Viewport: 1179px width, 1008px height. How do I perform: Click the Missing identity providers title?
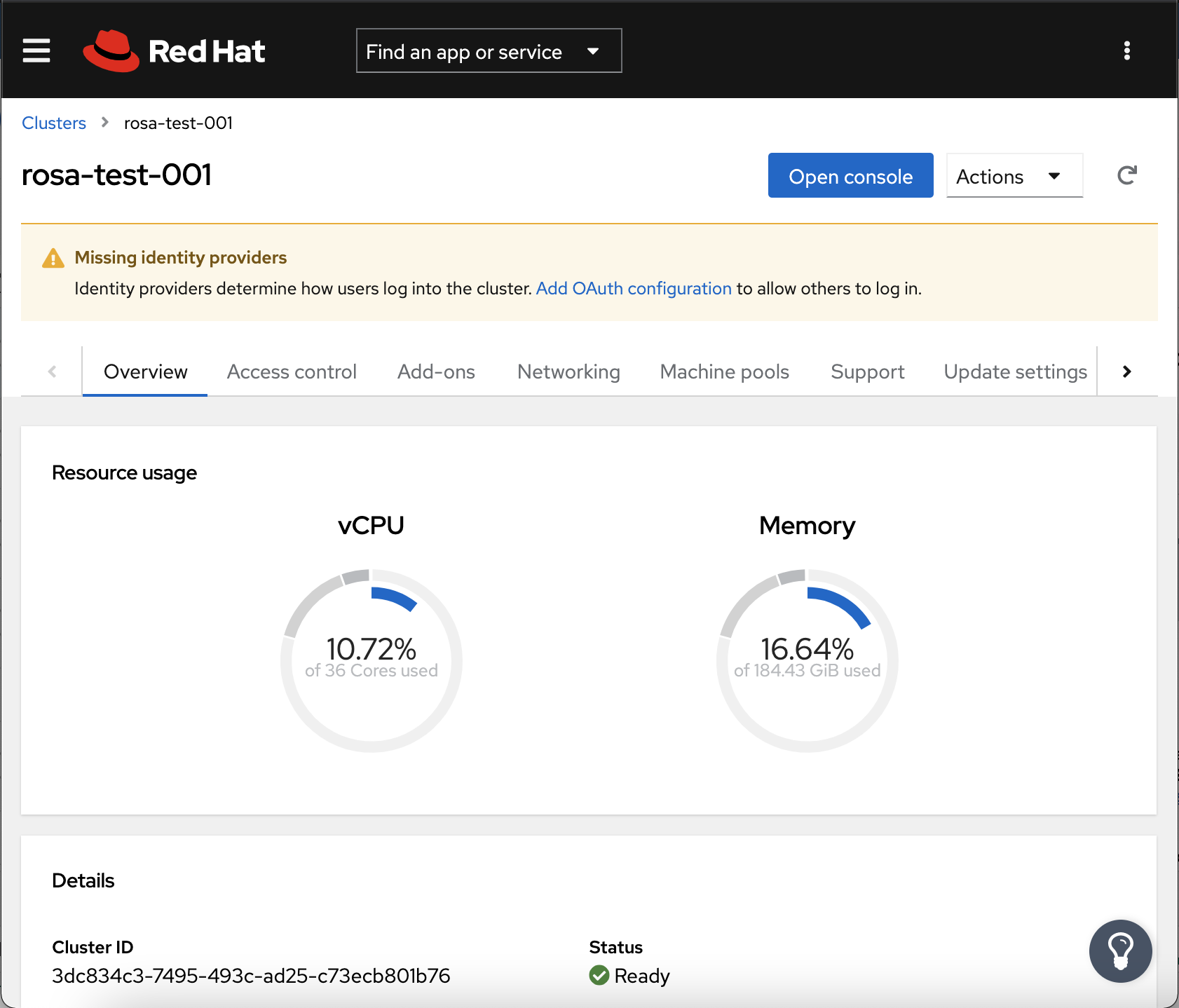tap(181, 257)
